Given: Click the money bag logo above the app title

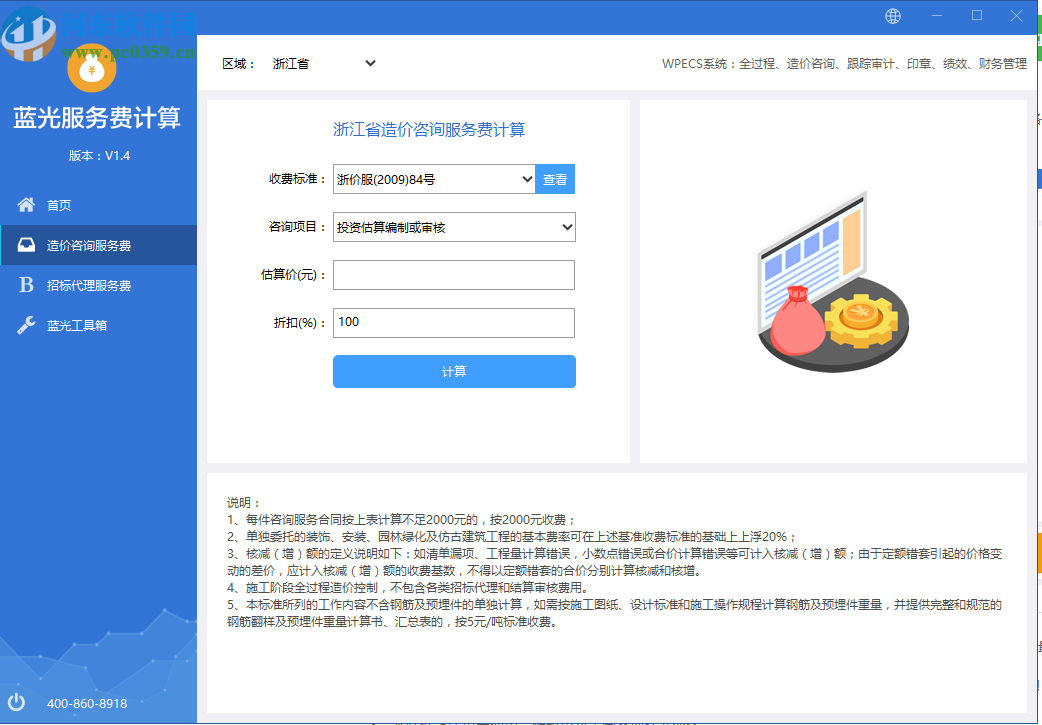Looking at the screenshot, I should 92,70.
